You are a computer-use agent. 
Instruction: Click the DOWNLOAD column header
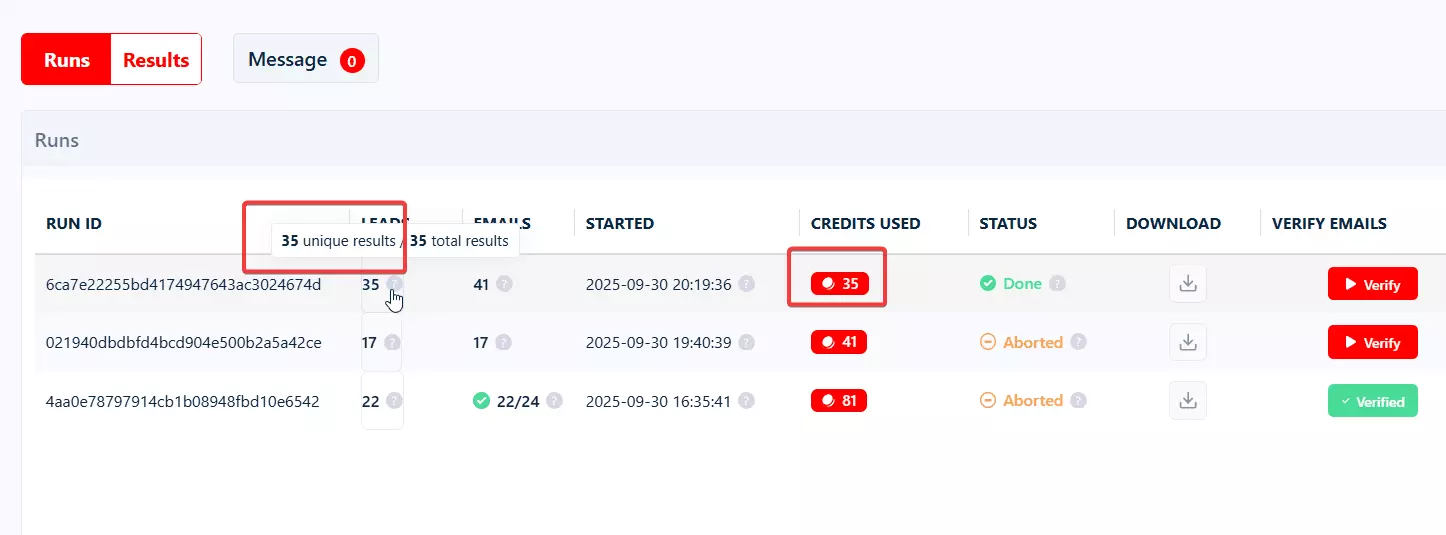pyautogui.click(x=1174, y=224)
